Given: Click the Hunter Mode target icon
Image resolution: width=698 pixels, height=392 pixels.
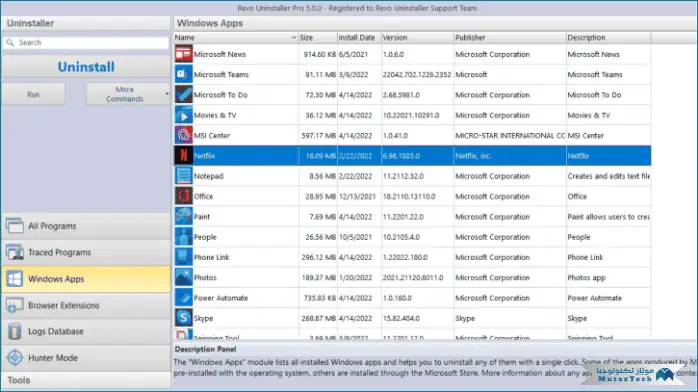Looking at the screenshot, I should click(15, 357).
